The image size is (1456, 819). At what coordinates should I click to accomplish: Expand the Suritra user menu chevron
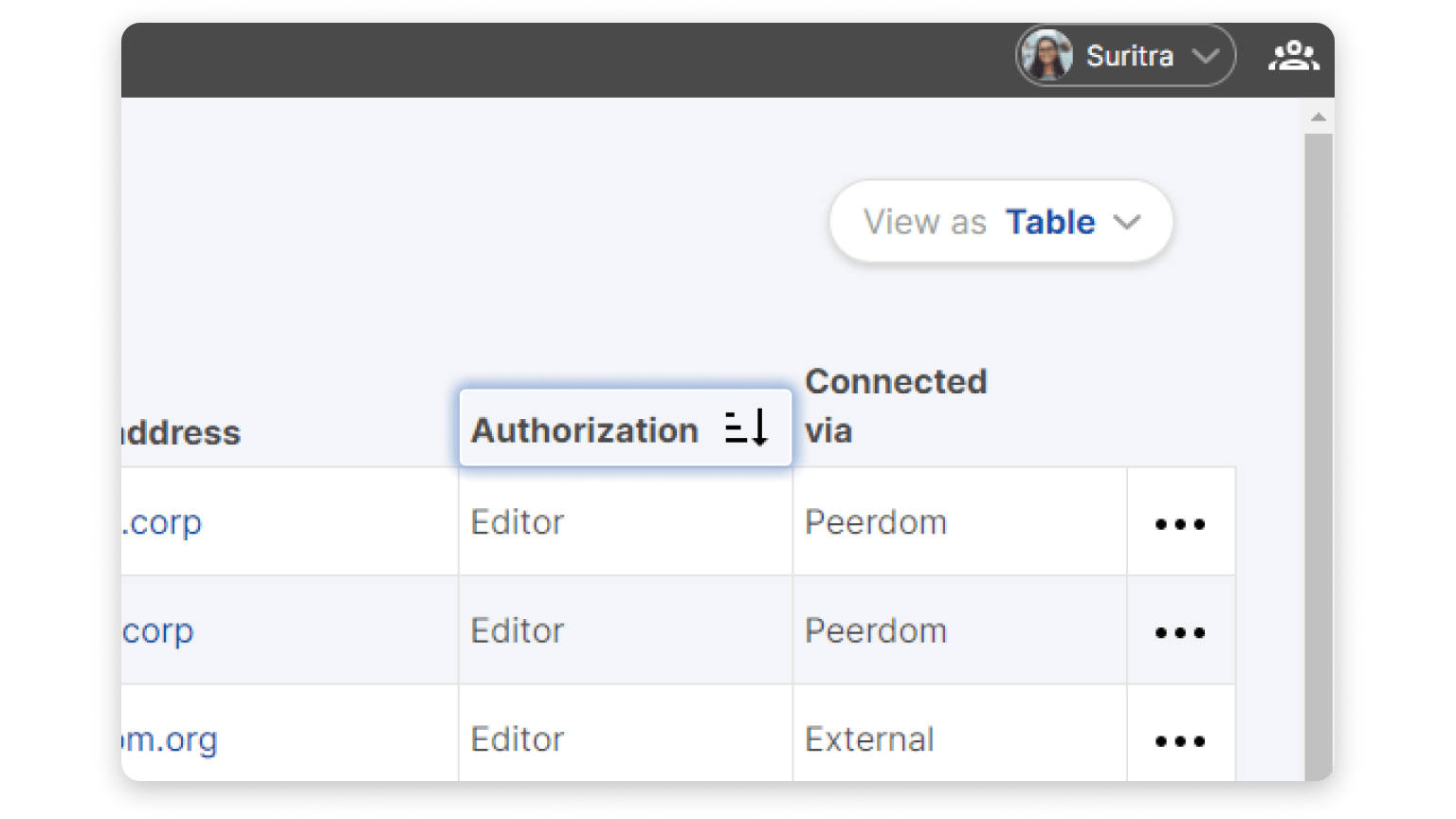click(1206, 56)
